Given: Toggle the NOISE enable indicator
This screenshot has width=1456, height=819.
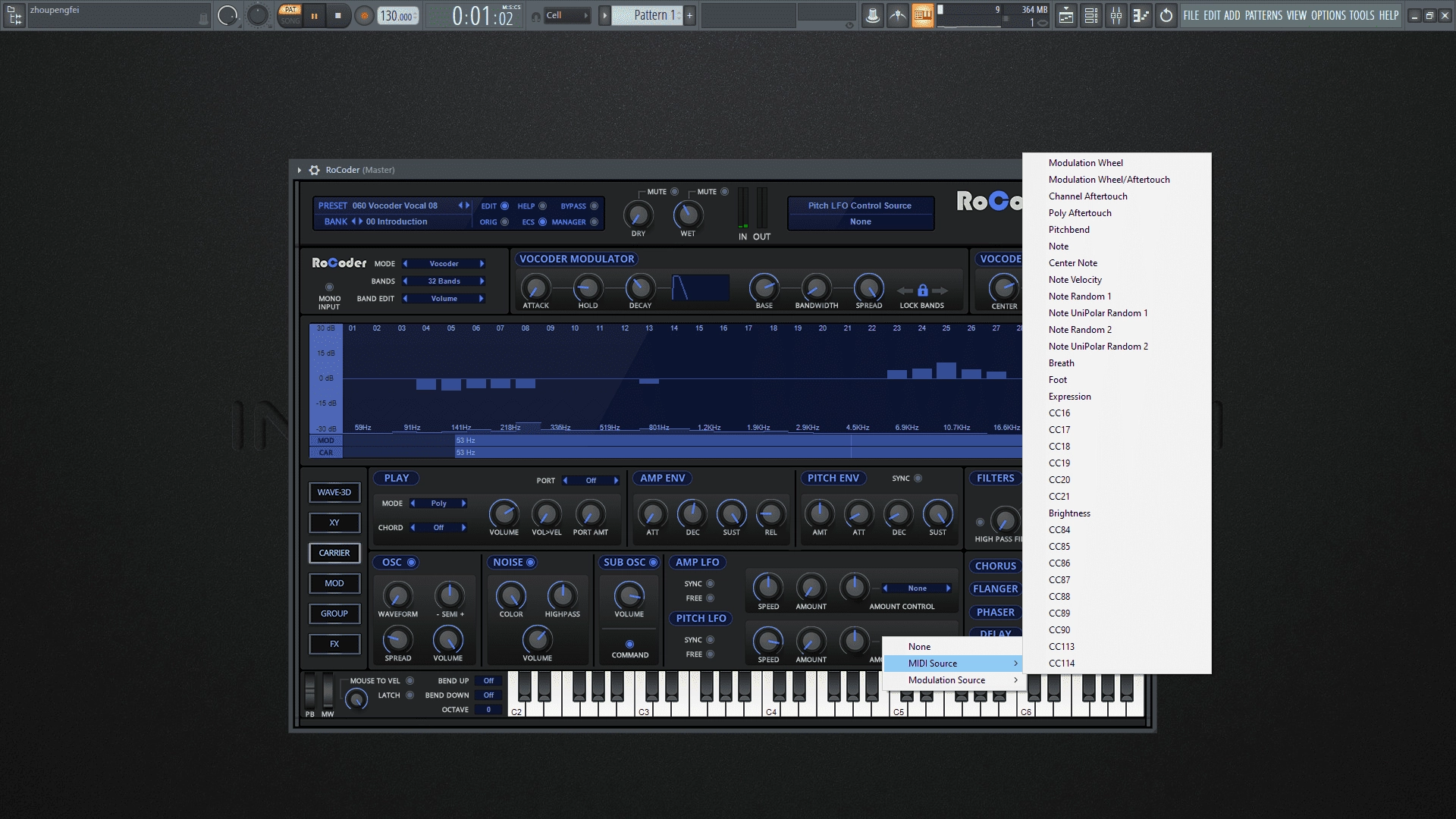Looking at the screenshot, I should [x=531, y=562].
